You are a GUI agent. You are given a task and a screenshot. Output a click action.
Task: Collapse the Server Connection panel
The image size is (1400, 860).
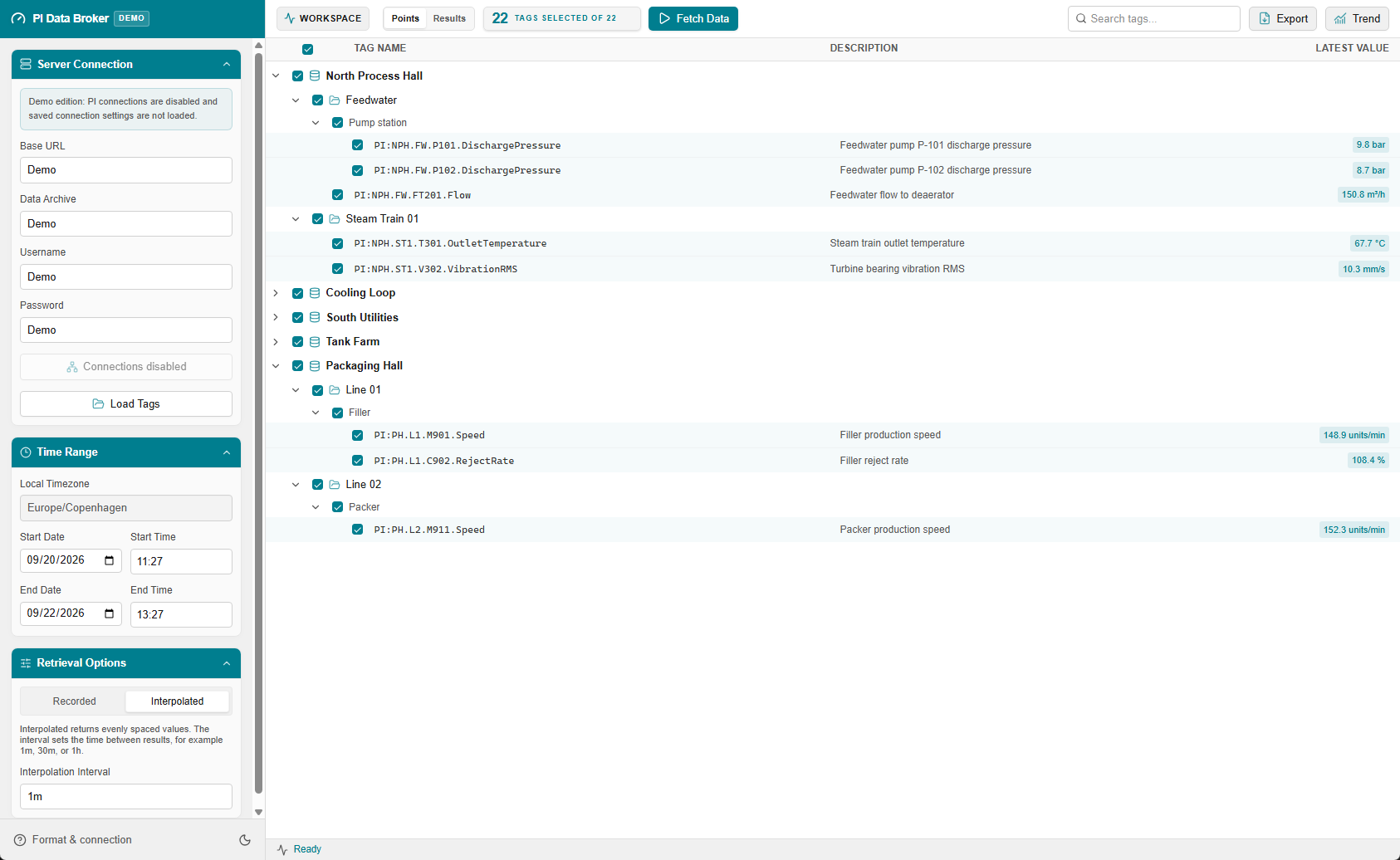pos(227,64)
